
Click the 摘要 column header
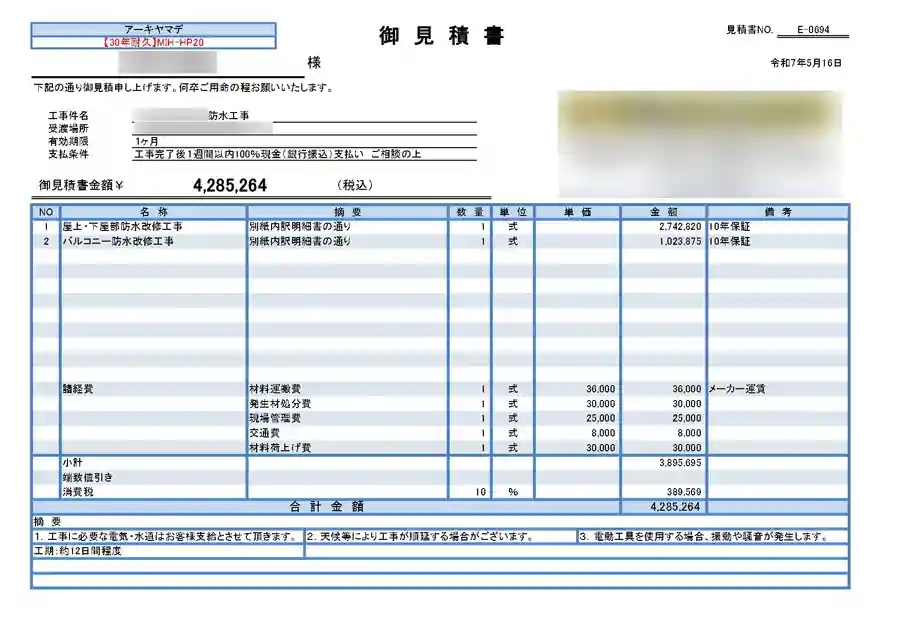(x=347, y=212)
